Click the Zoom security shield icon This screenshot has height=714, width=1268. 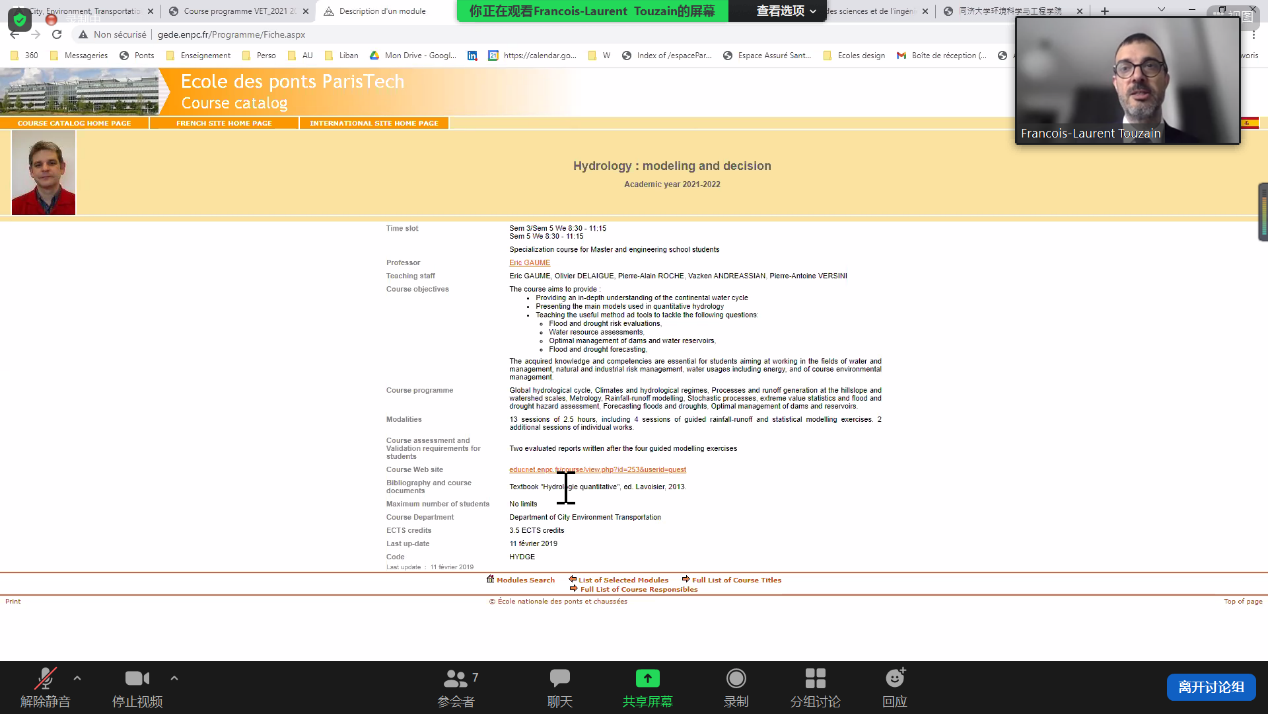(20, 20)
